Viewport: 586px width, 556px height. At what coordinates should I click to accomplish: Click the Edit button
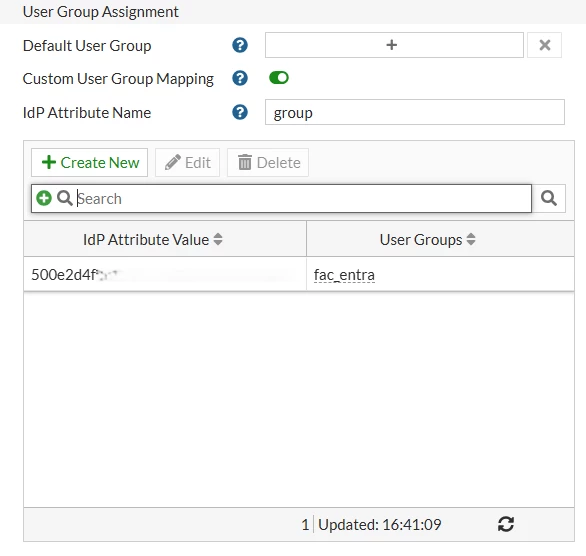pyautogui.click(x=188, y=163)
